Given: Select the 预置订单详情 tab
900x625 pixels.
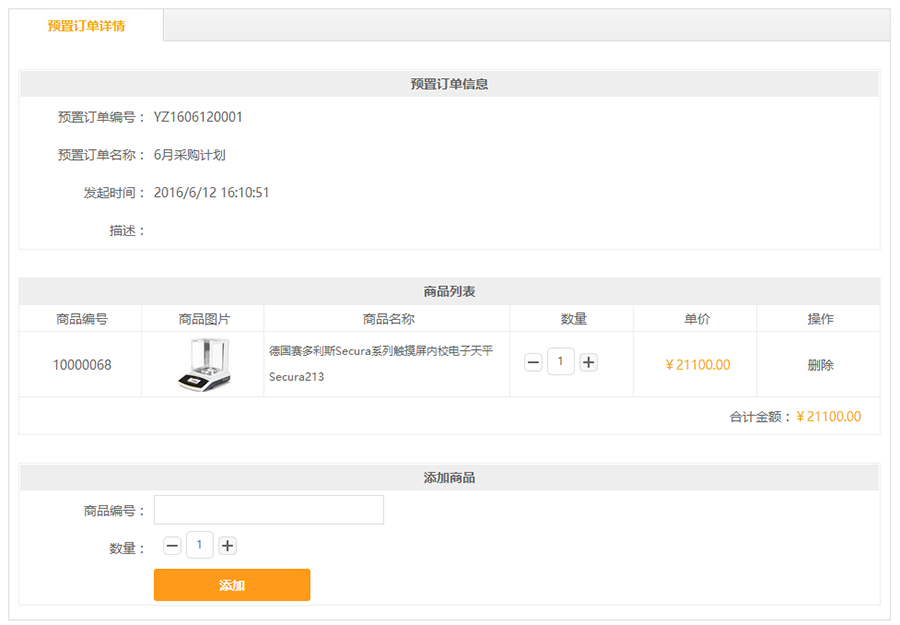Looking at the screenshot, I should (x=86, y=26).
